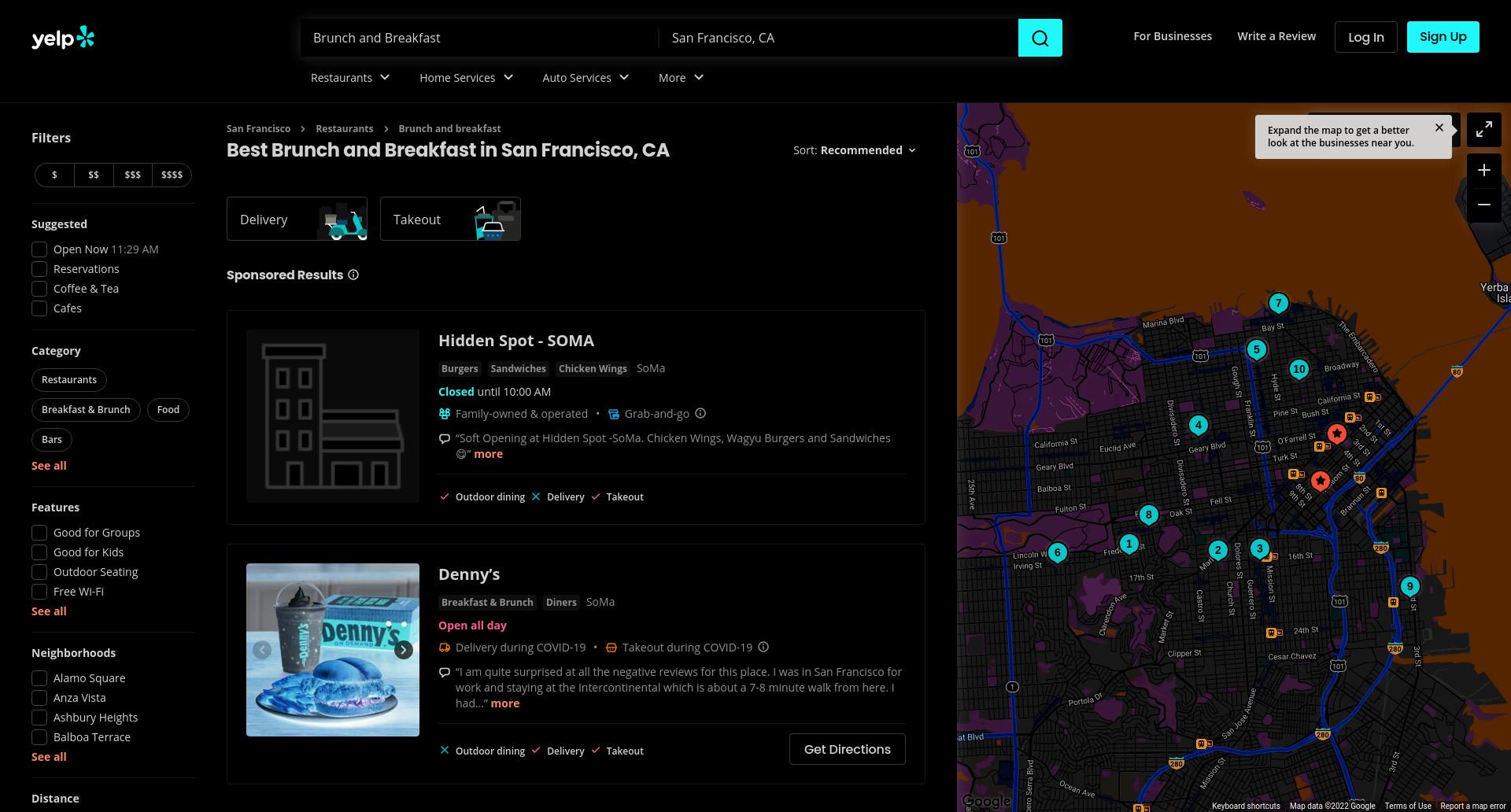The image size is (1511, 812).
Task: Click the Takeout bag option
Action: [450, 219]
